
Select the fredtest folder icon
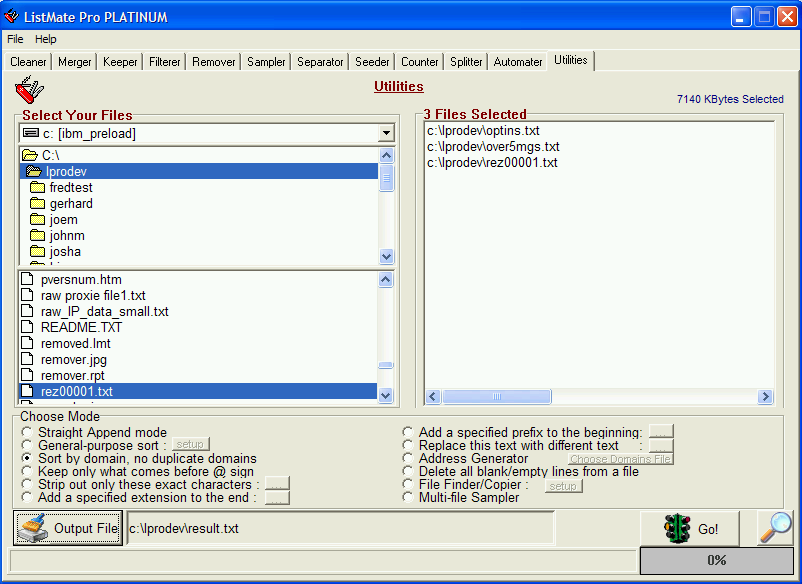point(37,187)
